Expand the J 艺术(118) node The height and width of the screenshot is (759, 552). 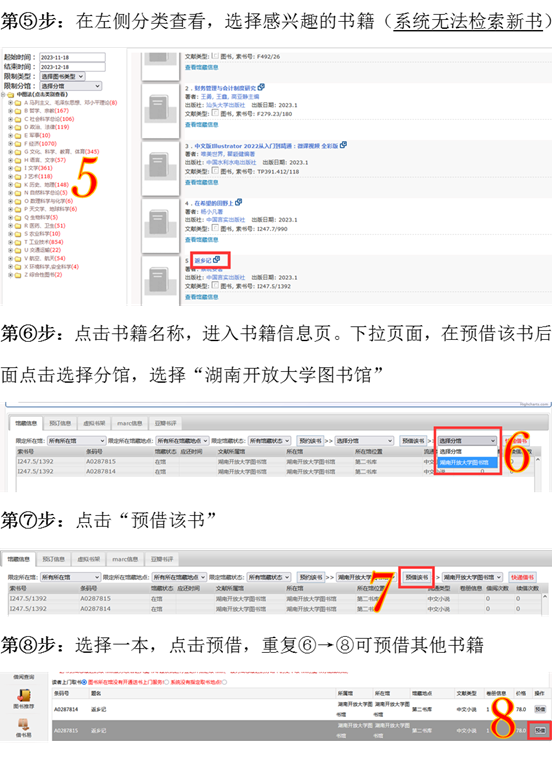click(x=10, y=177)
